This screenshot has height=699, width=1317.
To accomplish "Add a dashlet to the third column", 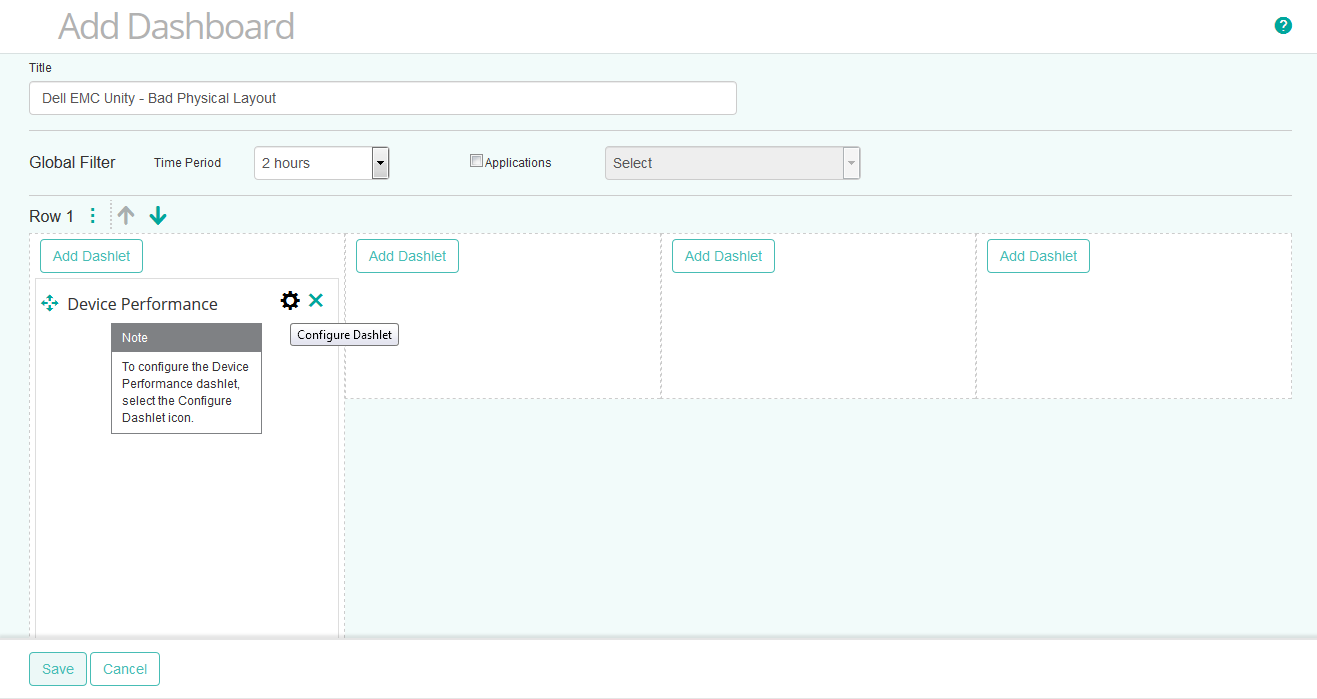I will pyautogui.click(x=723, y=256).
